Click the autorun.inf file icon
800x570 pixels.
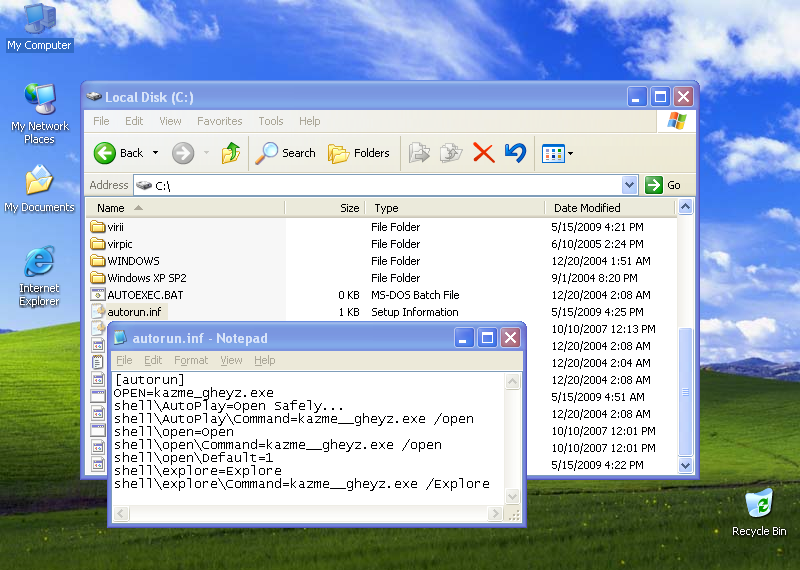click(97, 311)
